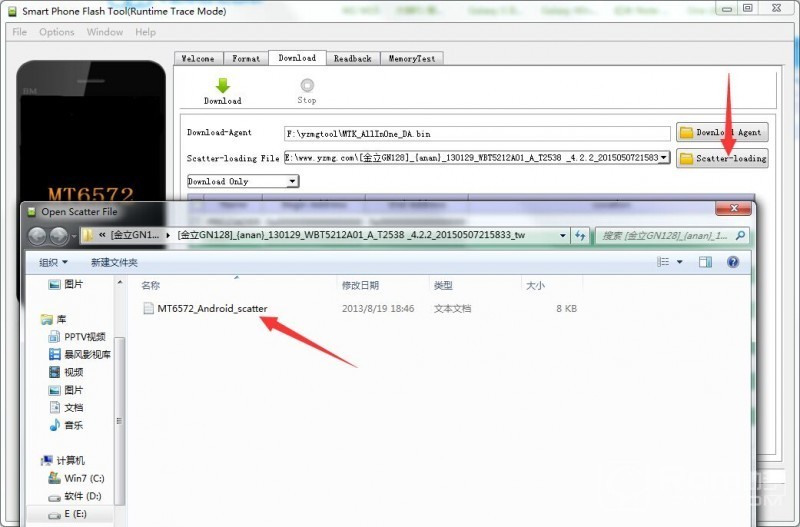Open 图片 library under 库
The height and width of the screenshot is (527, 800).
click(66, 390)
